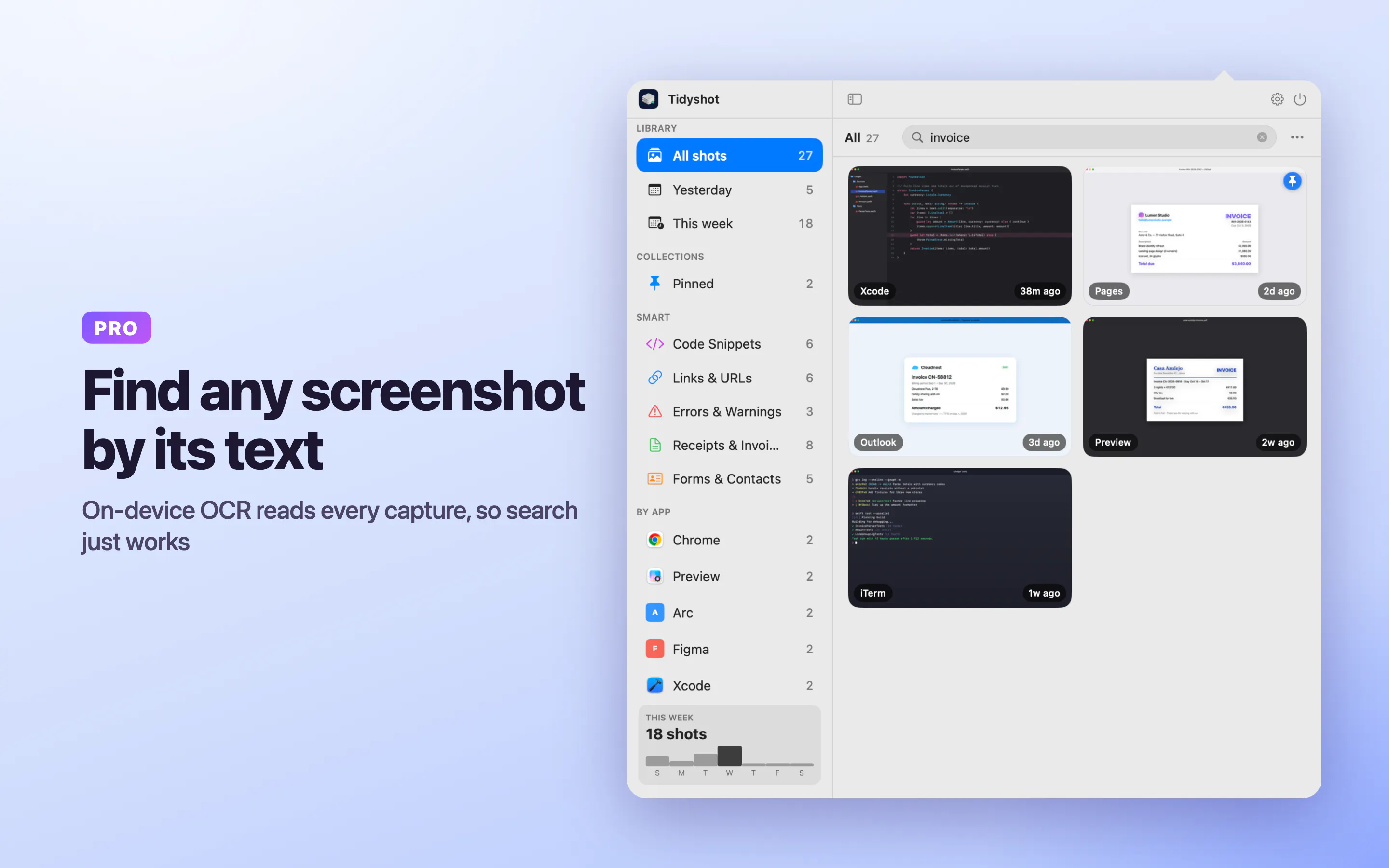Click the All shots photo icon
1389x868 pixels.
pos(655,156)
